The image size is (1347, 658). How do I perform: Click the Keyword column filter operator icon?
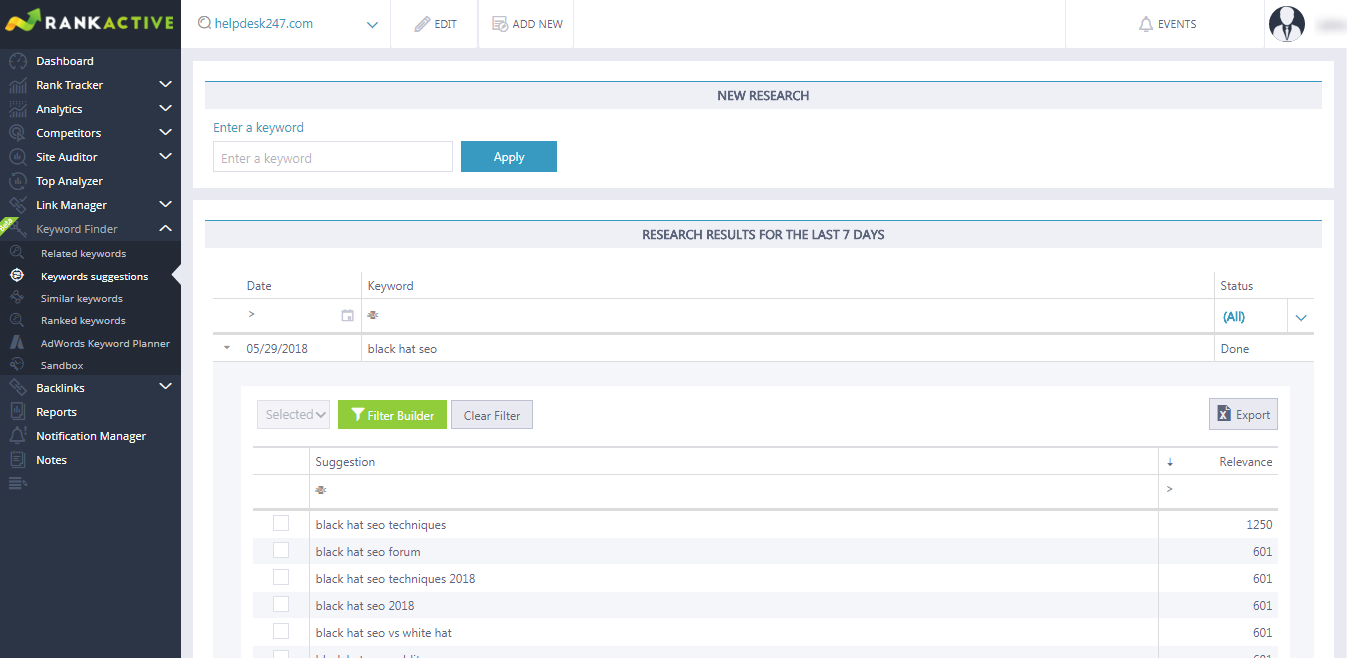coord(373,316)
